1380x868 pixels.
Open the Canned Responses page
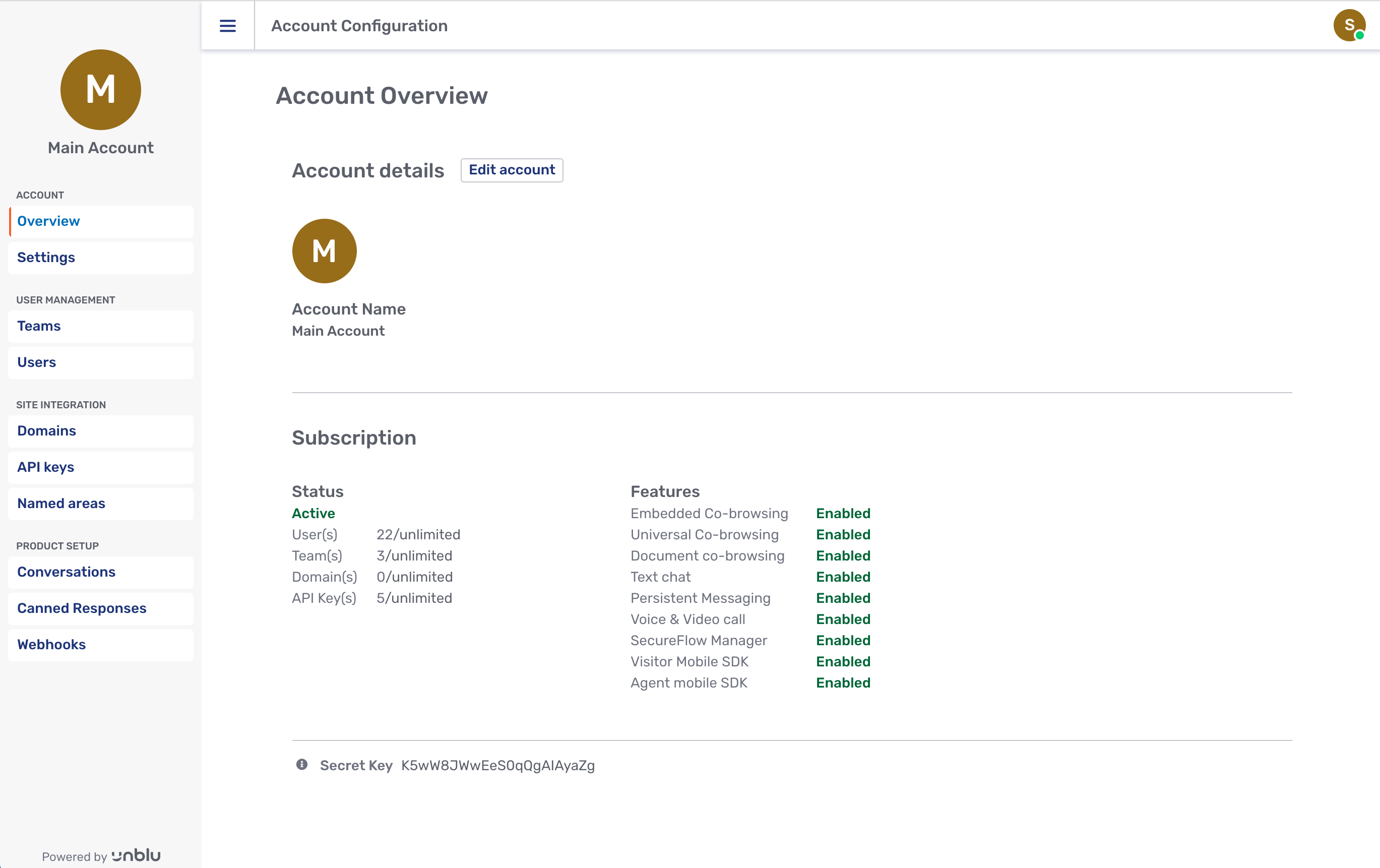(81, 608)
